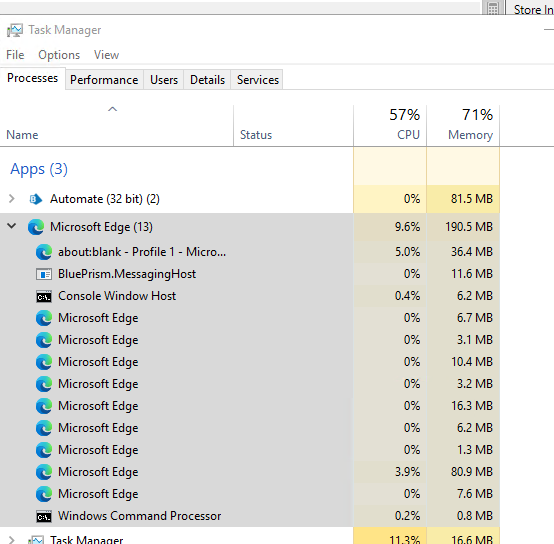The image size is (554, 544).
Task: Click the 9.6% CPU value for Edge
Action: [407, 227]
